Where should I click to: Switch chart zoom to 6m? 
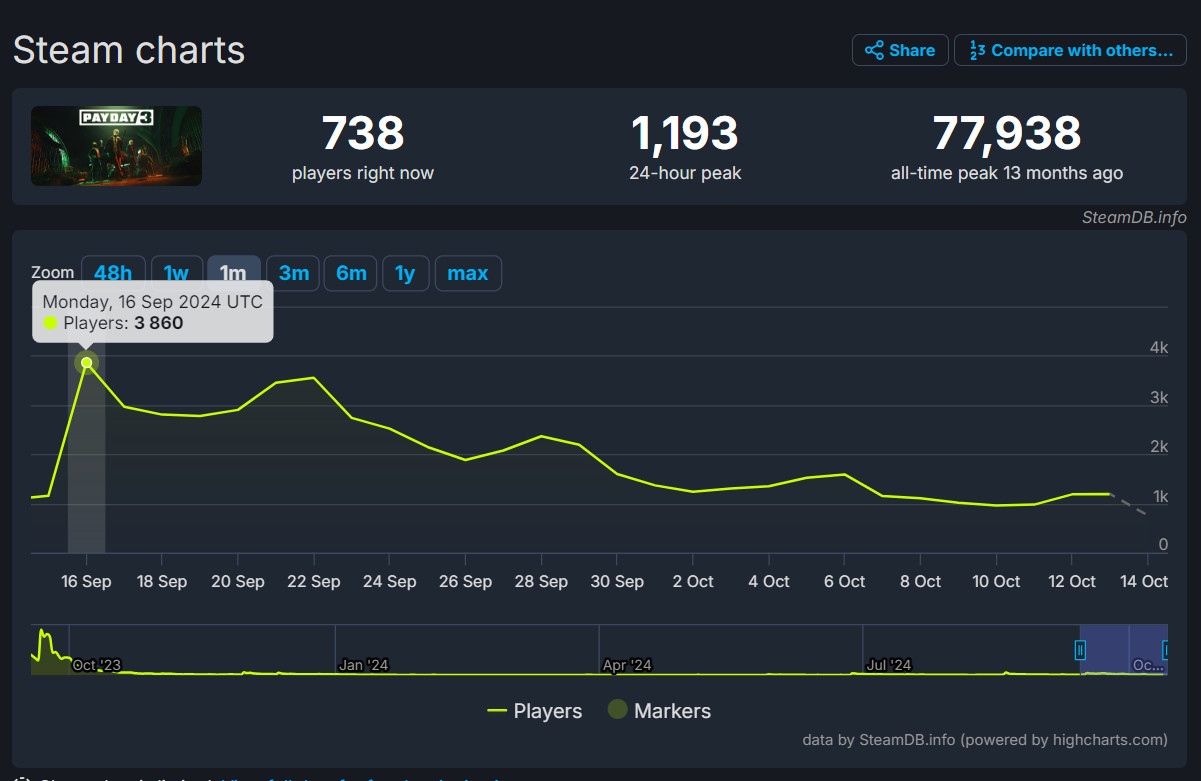(351, 273)
